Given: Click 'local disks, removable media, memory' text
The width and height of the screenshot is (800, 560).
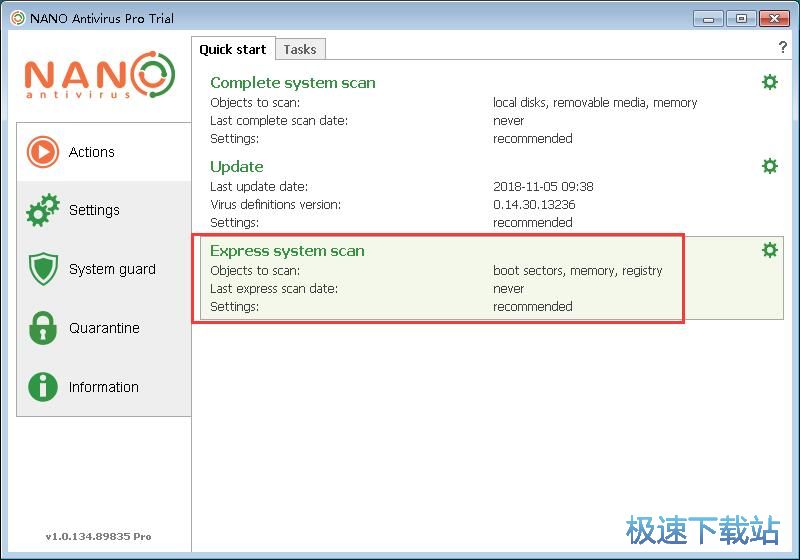Looking at the screenshot, I should point(595,103).
